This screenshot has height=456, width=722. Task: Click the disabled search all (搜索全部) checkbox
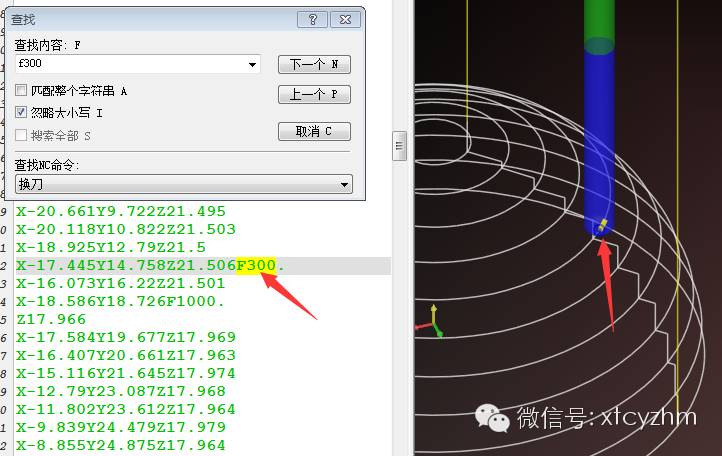tap(21, 135)
